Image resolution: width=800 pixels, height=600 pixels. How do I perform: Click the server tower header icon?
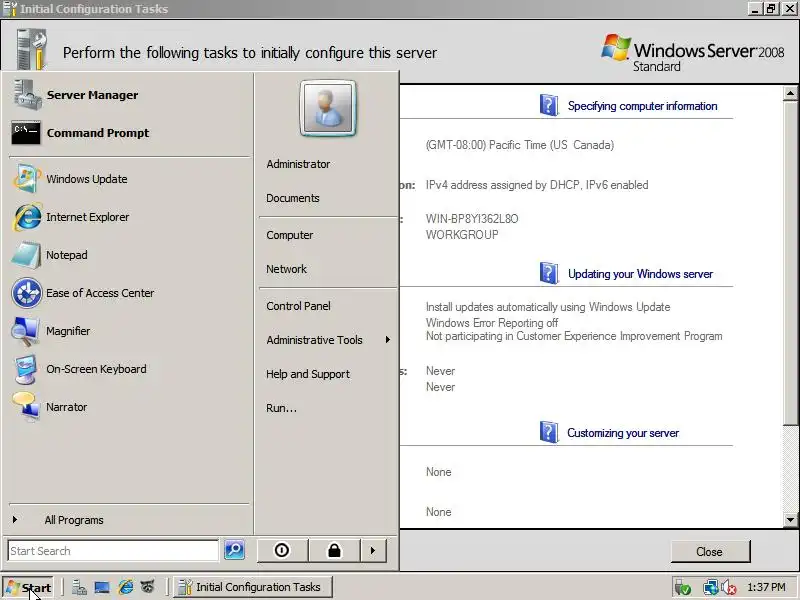32,49
